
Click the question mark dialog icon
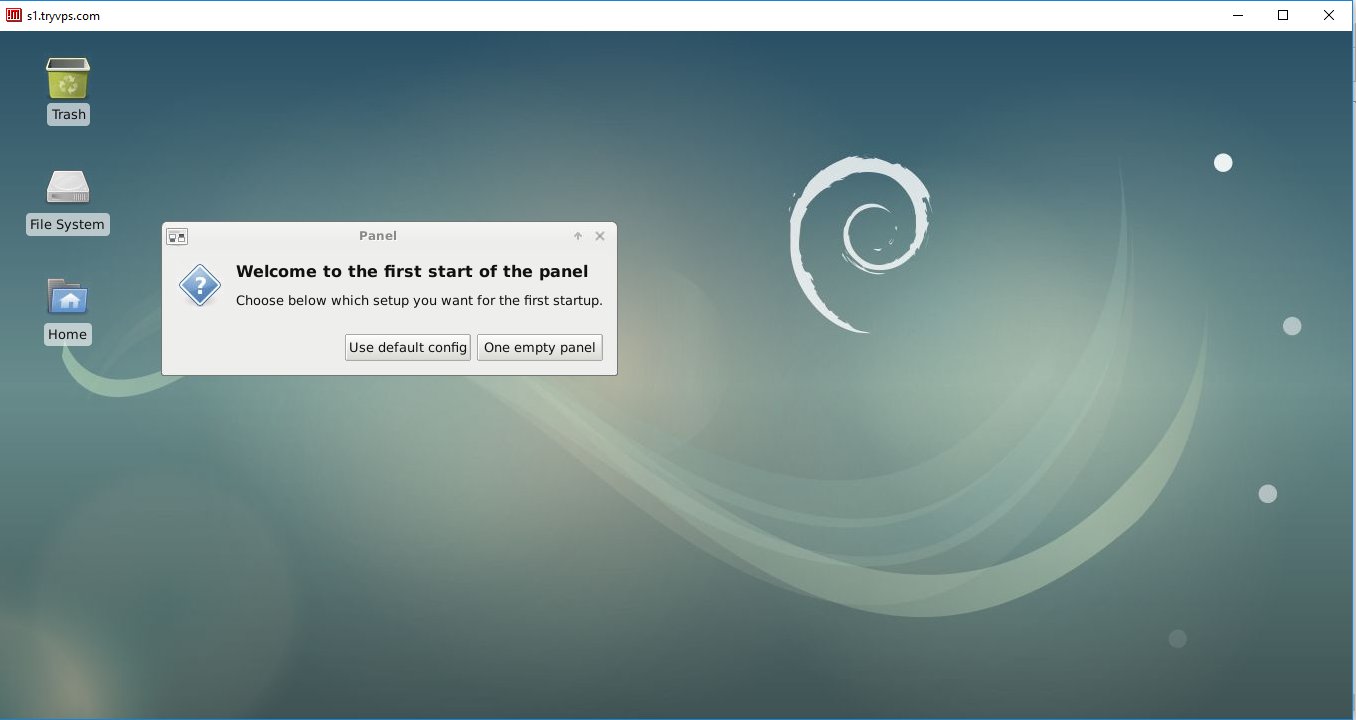coord(200,286)
